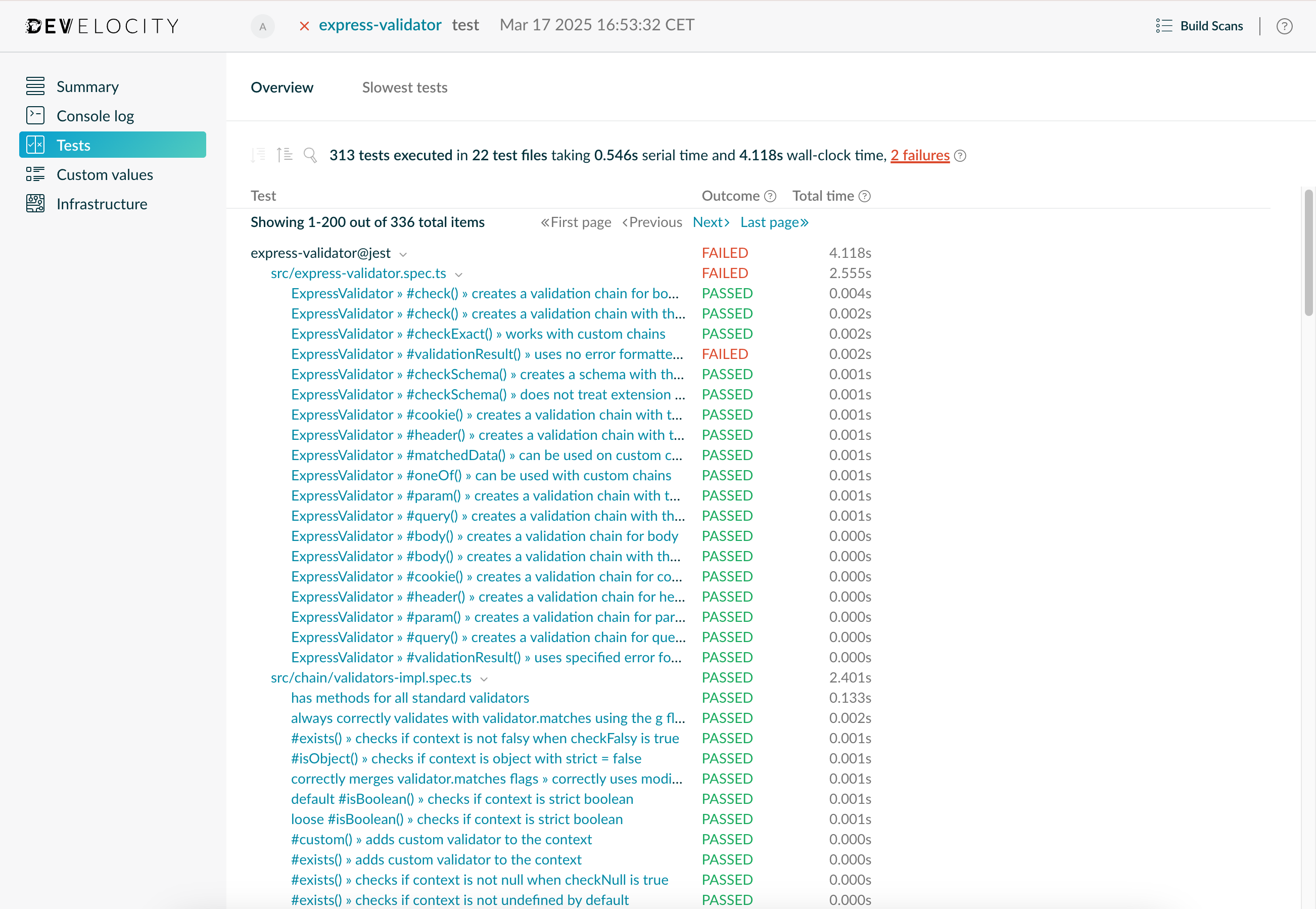Click the expand all tests icon
1316x909 pixels.
284,155
